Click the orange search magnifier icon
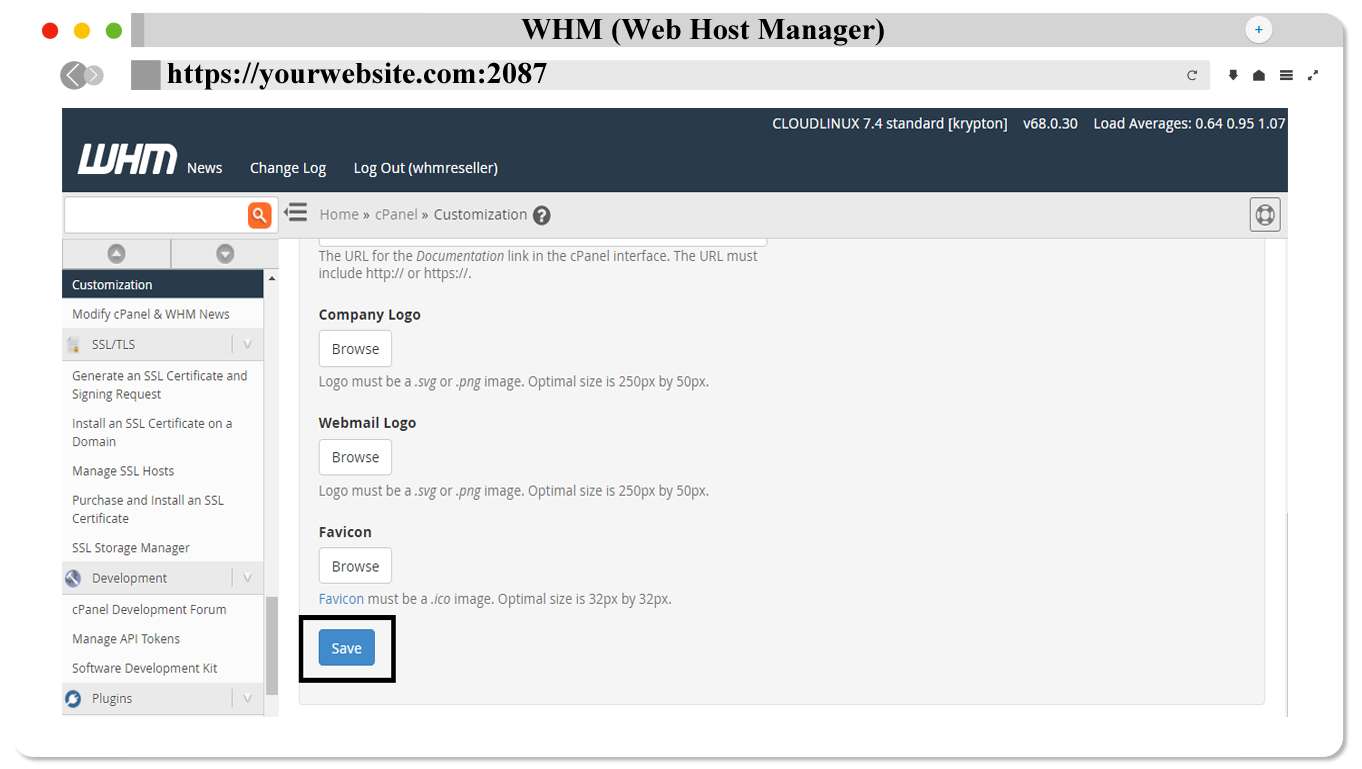The width and height of the screenshot is (1362, 769). pos(259,214)
